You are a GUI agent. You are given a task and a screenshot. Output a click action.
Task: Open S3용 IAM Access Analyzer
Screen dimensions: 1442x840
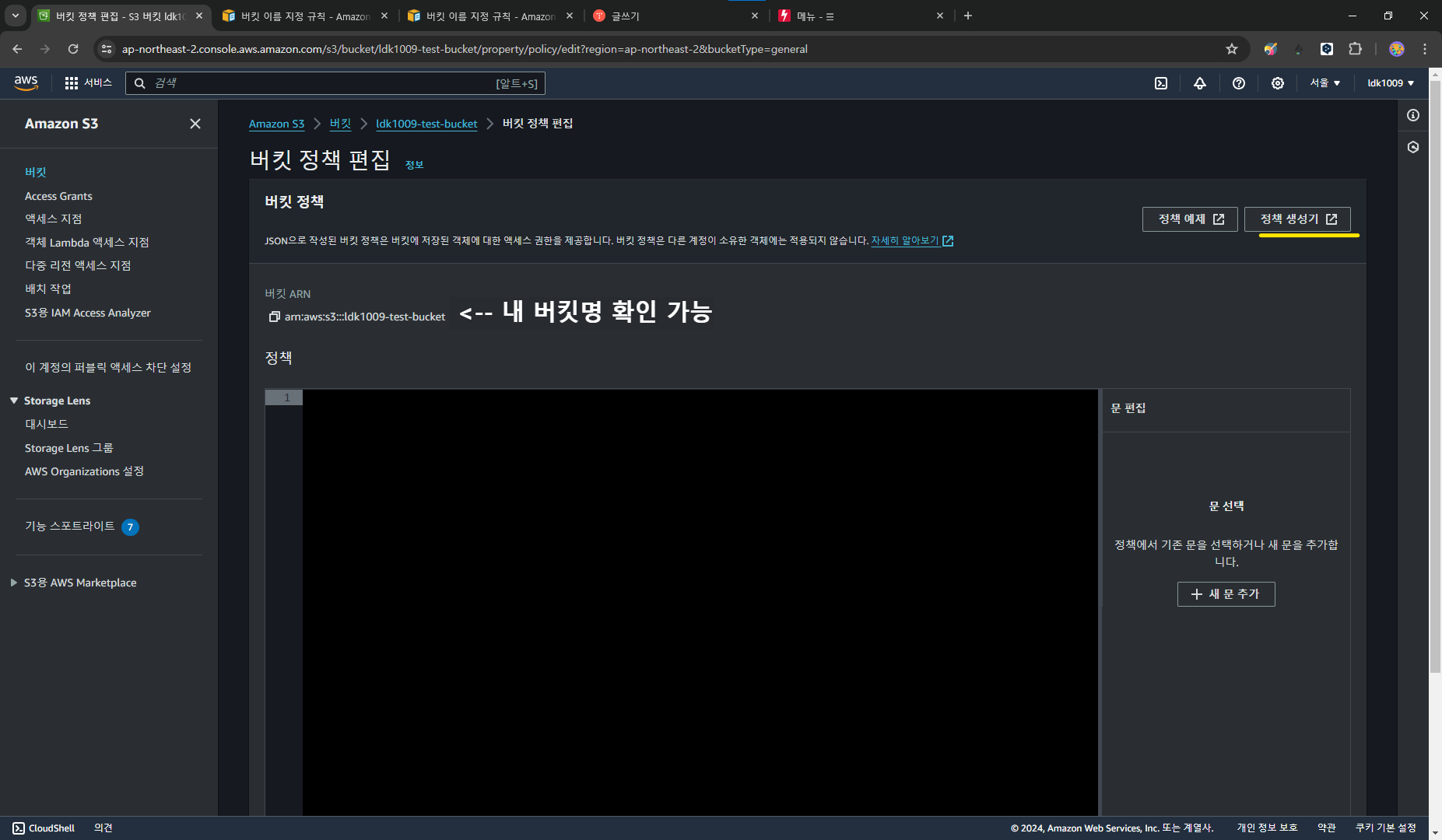(88, 313)
